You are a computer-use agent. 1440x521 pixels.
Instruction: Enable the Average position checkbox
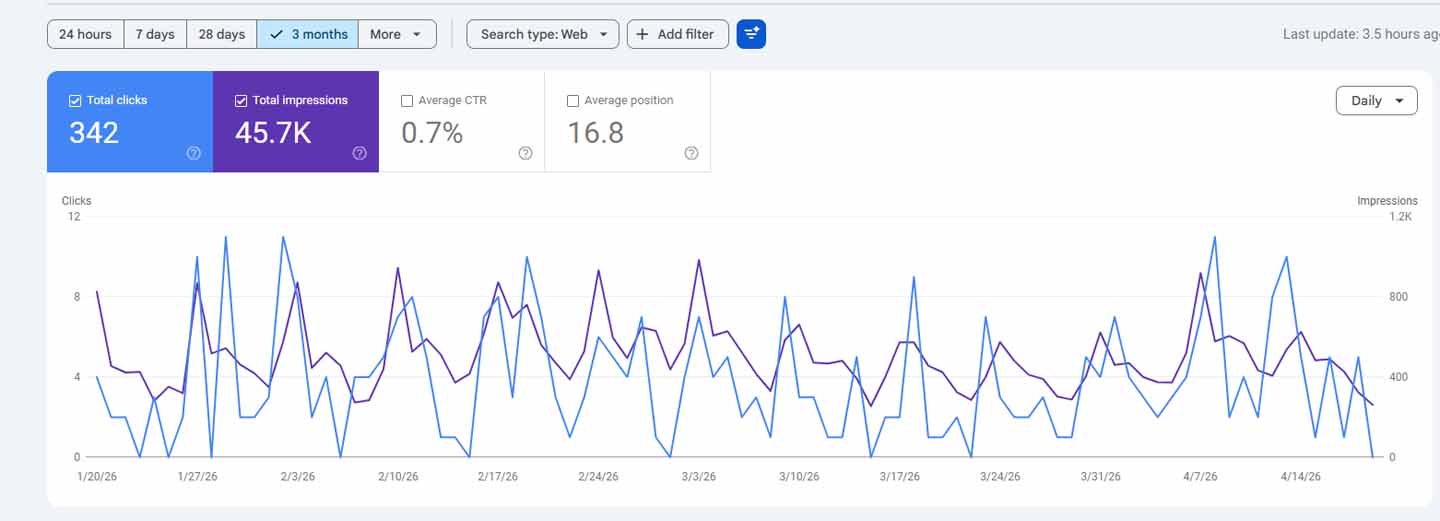pos(573,101)
